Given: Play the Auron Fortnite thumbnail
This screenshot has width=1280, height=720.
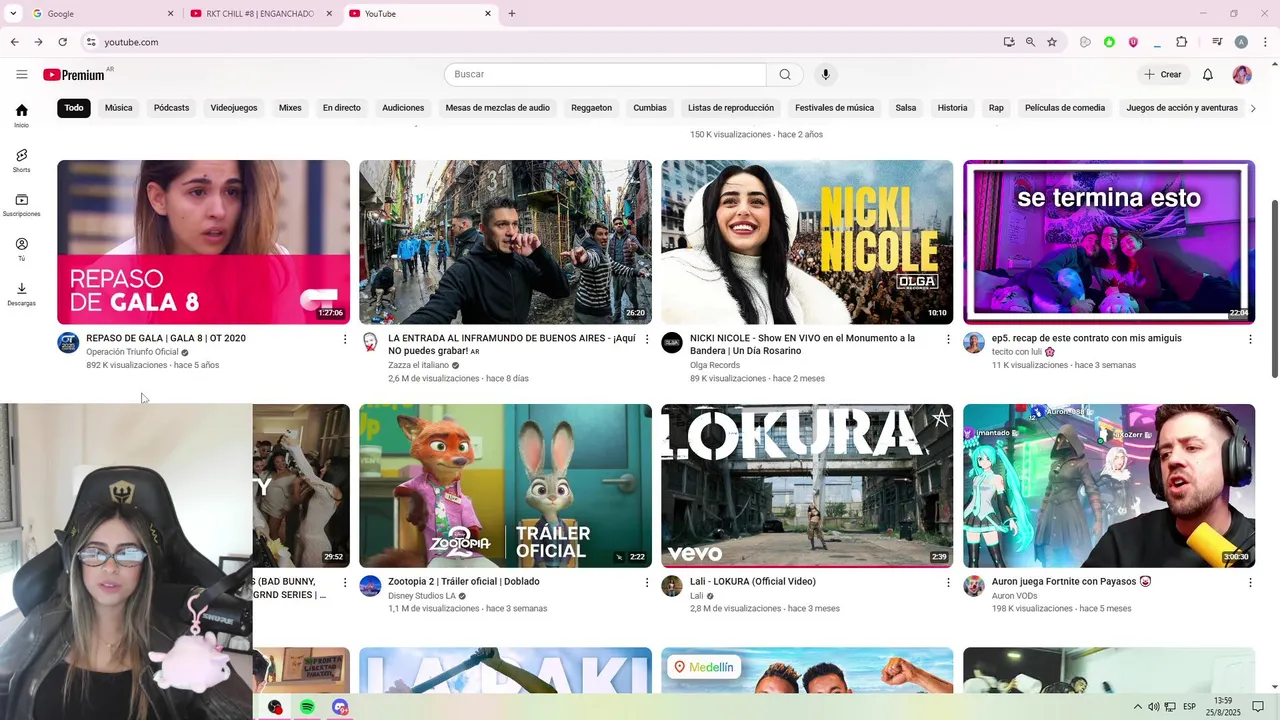Looking at the screenshot, I should point(1109,486).
